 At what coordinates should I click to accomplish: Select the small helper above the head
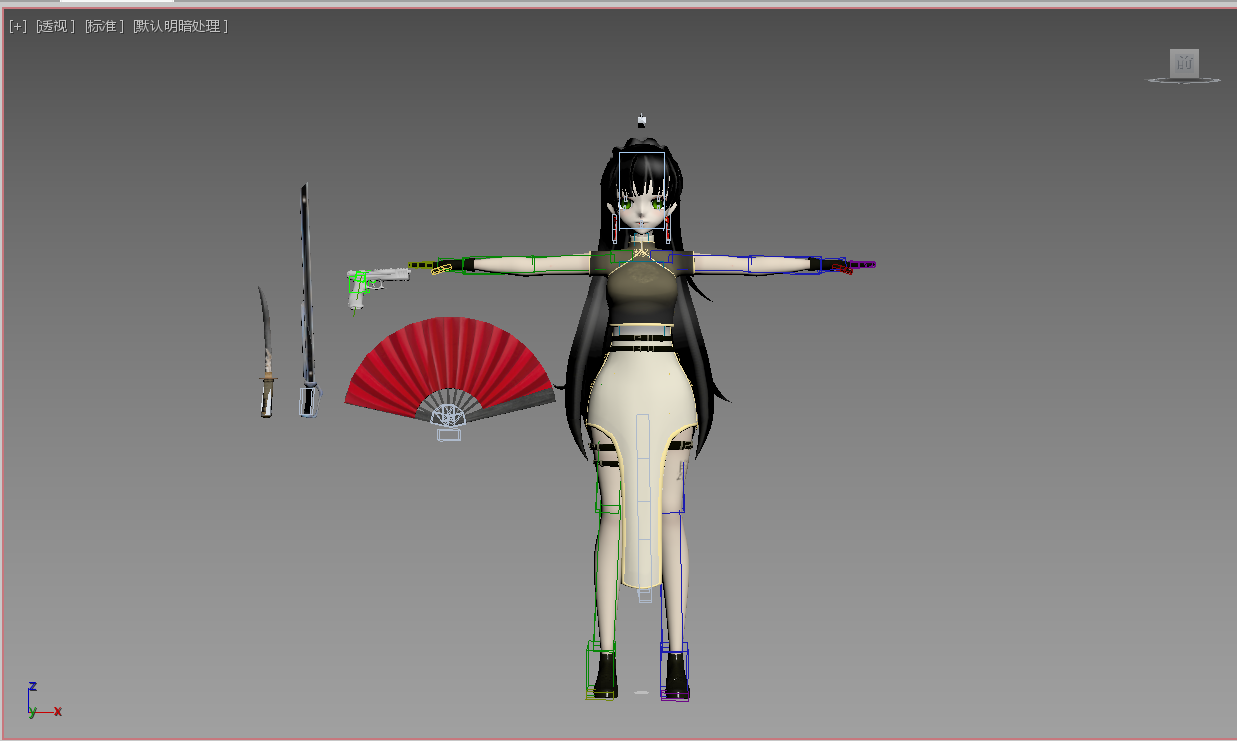tap(642, 121)
